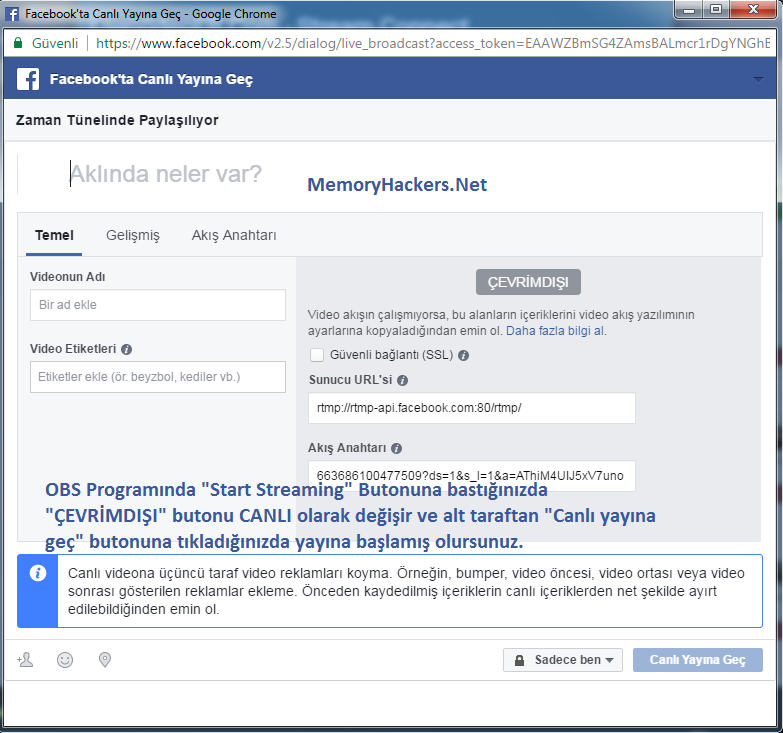Click info icon next to Sunucu URL'si
Image resolution: width=783 pixels, height=733 pixels.
click(x=402, y=380)
